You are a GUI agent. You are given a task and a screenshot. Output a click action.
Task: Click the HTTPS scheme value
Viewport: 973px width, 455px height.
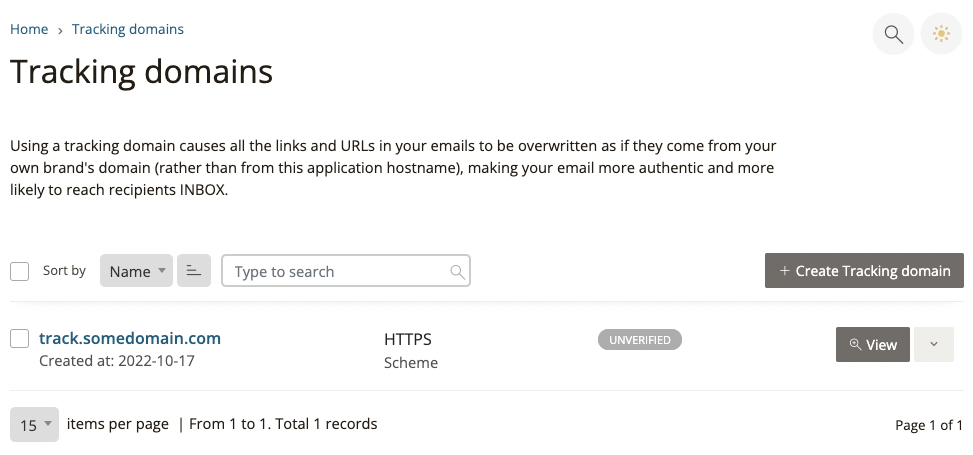tap(408, 339)
